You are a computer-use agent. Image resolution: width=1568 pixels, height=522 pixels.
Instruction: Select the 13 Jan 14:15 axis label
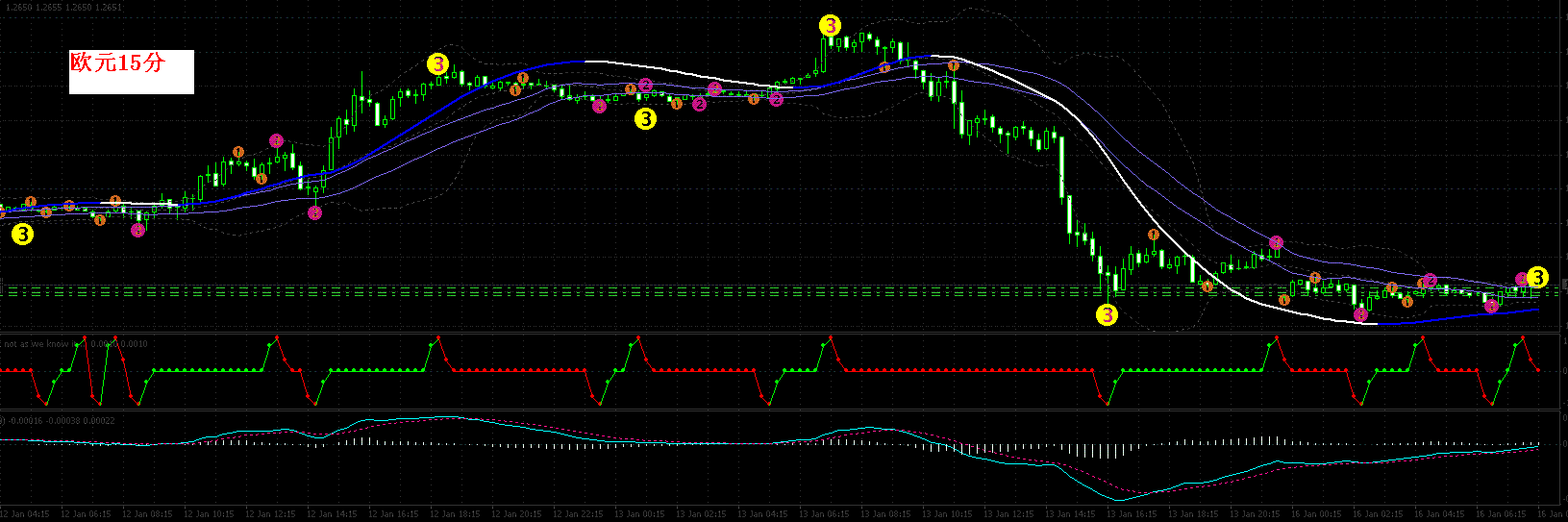1070,514
